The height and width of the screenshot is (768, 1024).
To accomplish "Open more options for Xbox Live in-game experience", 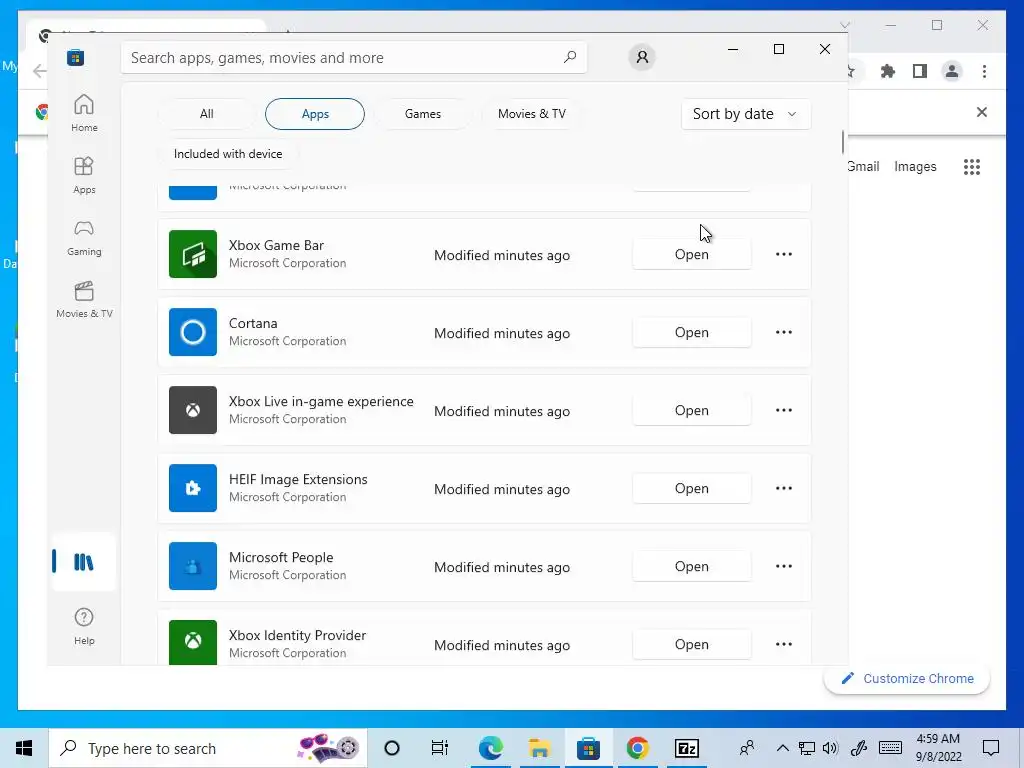I will (784, 410).
